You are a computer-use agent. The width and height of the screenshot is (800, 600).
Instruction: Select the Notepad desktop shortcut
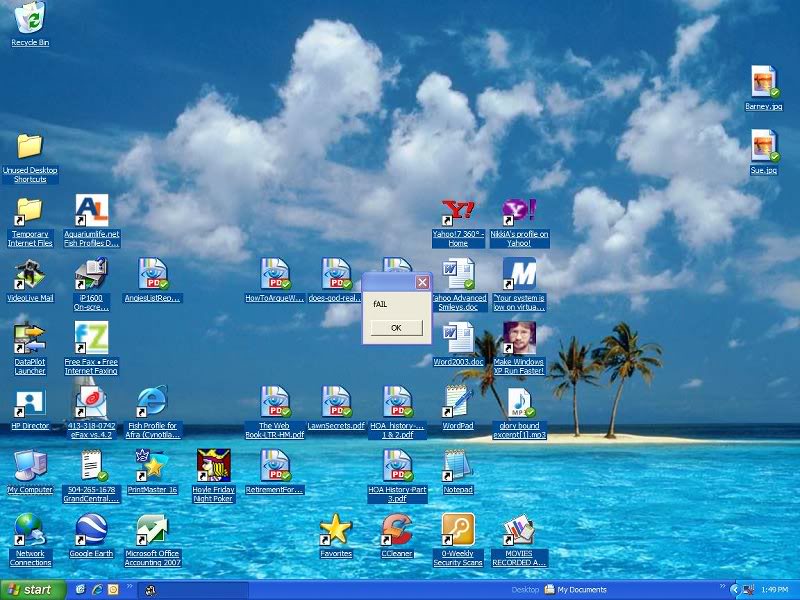[x=458, y=466]
